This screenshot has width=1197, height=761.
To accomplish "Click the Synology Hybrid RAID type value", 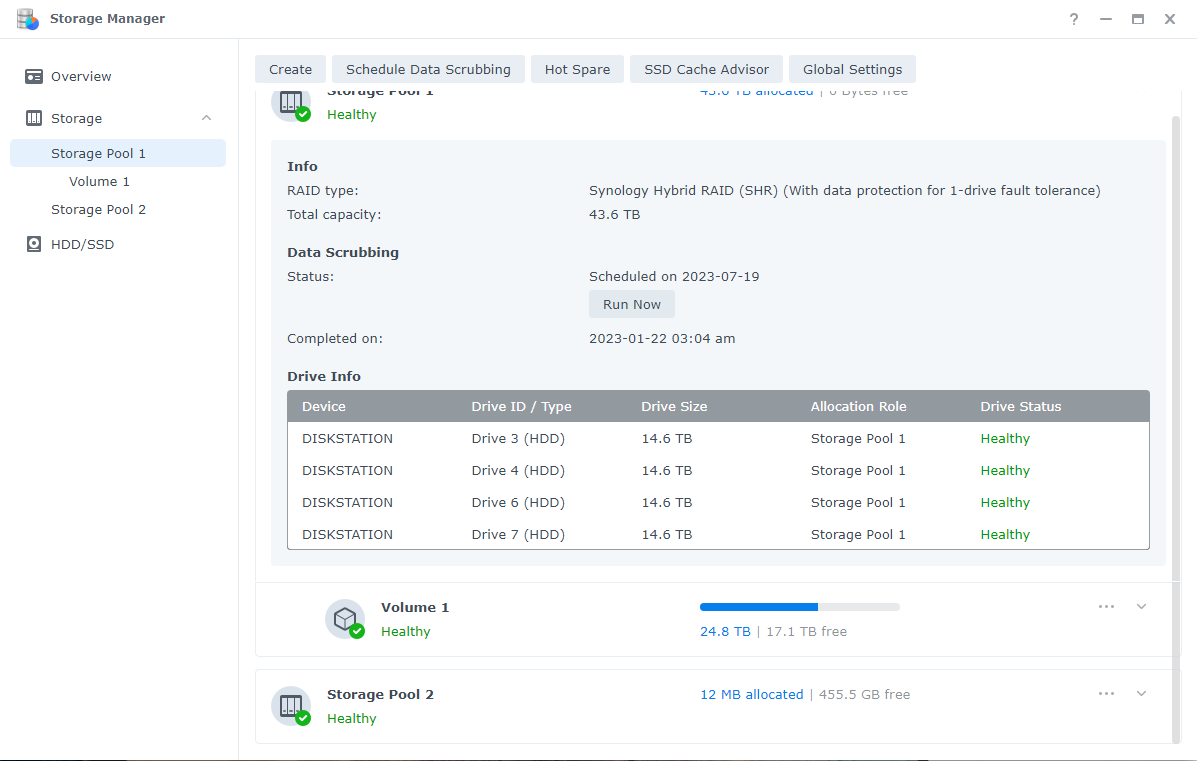I will coord(844,191).
